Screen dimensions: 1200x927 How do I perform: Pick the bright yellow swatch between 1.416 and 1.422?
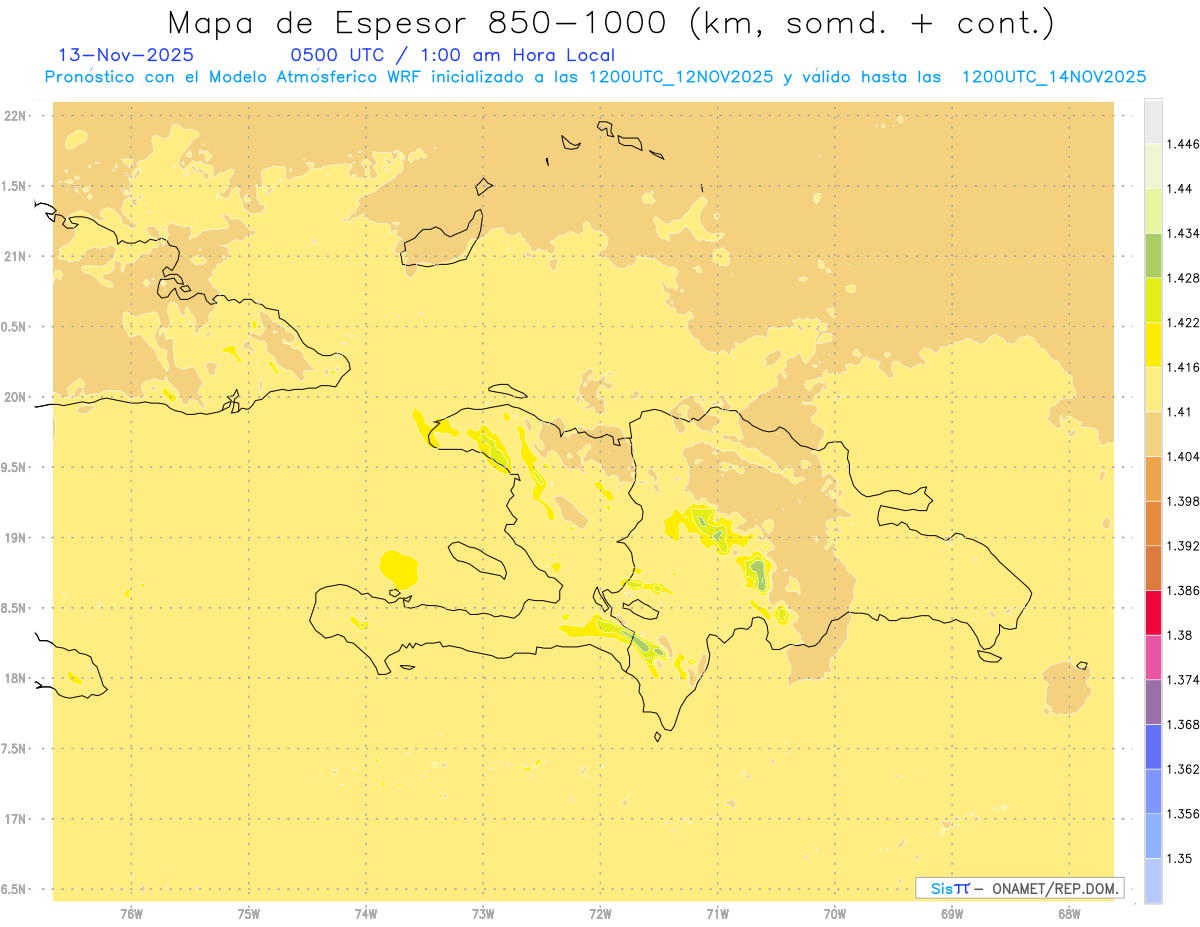pyautogui.click(x=1153, y=345)
